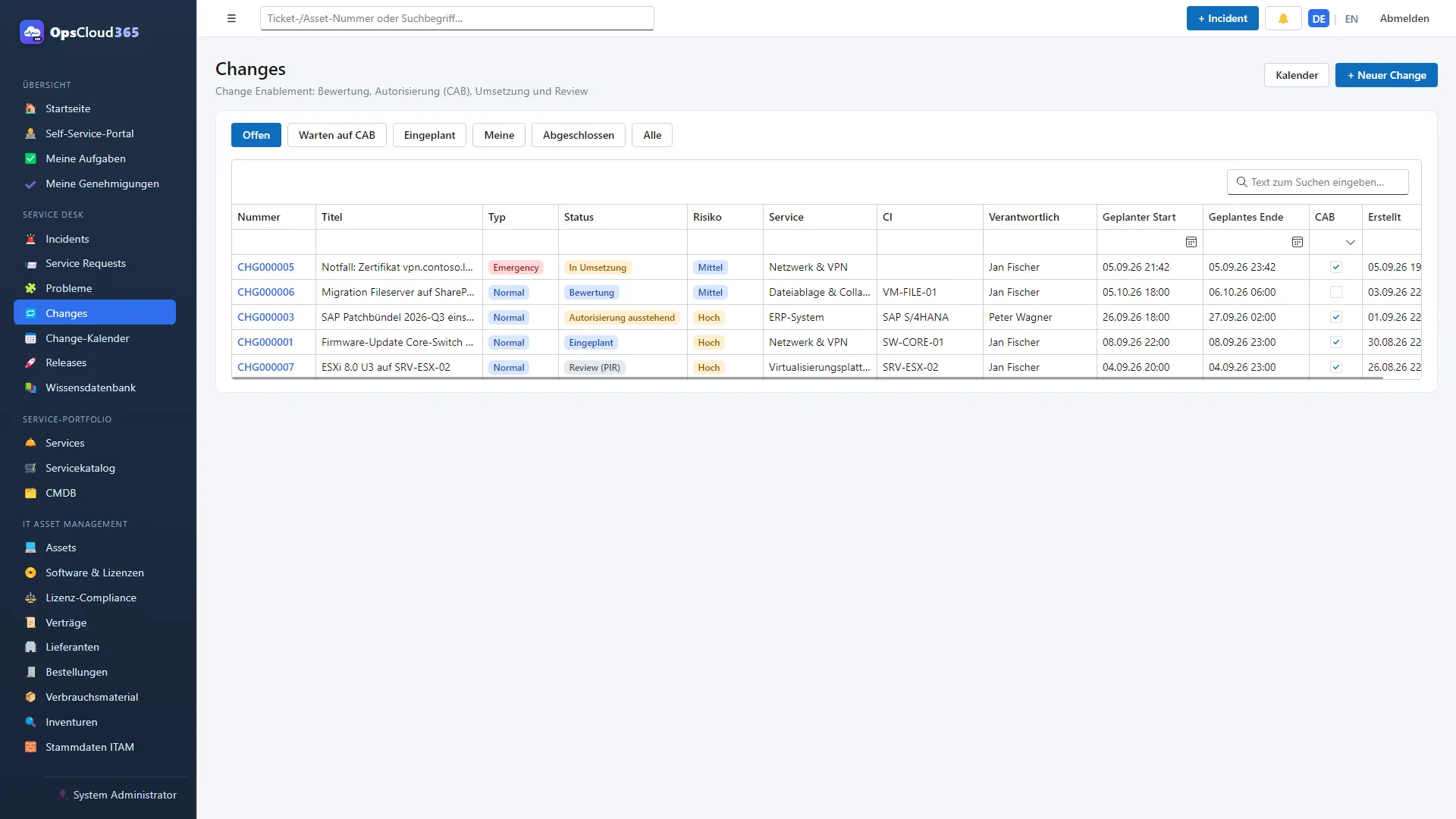
Task: Open change CHG000003 link
Action: pos(265,317)
